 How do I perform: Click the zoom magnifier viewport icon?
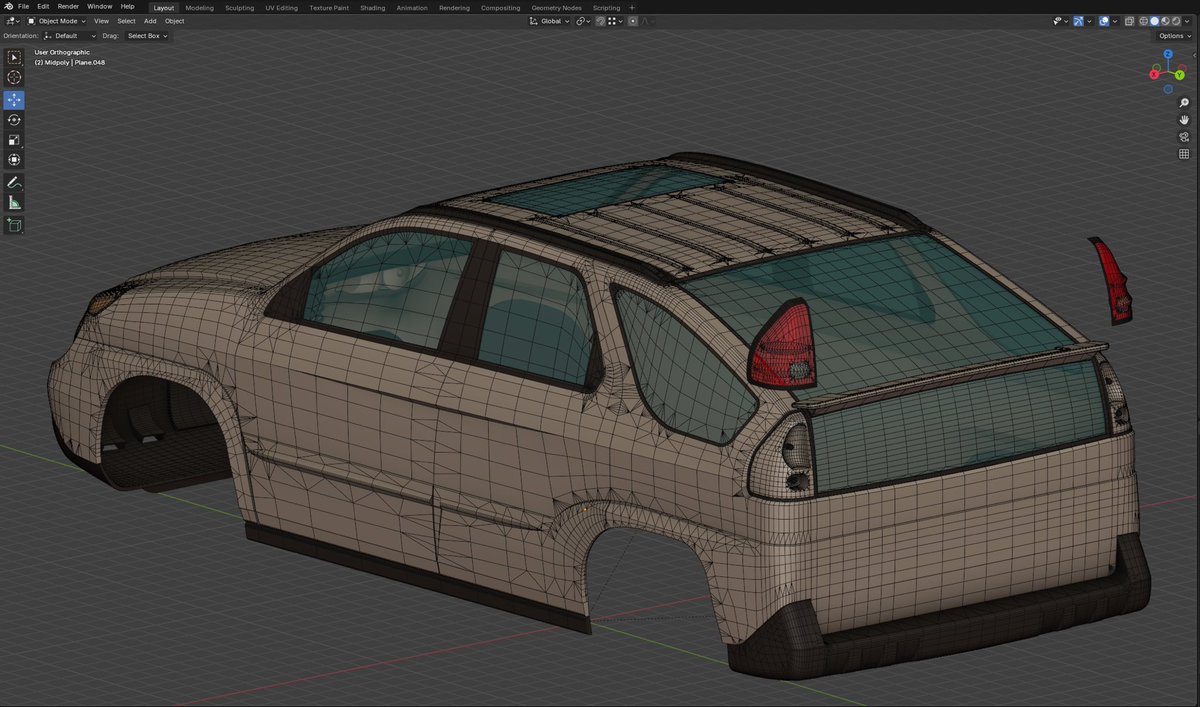1184,103
